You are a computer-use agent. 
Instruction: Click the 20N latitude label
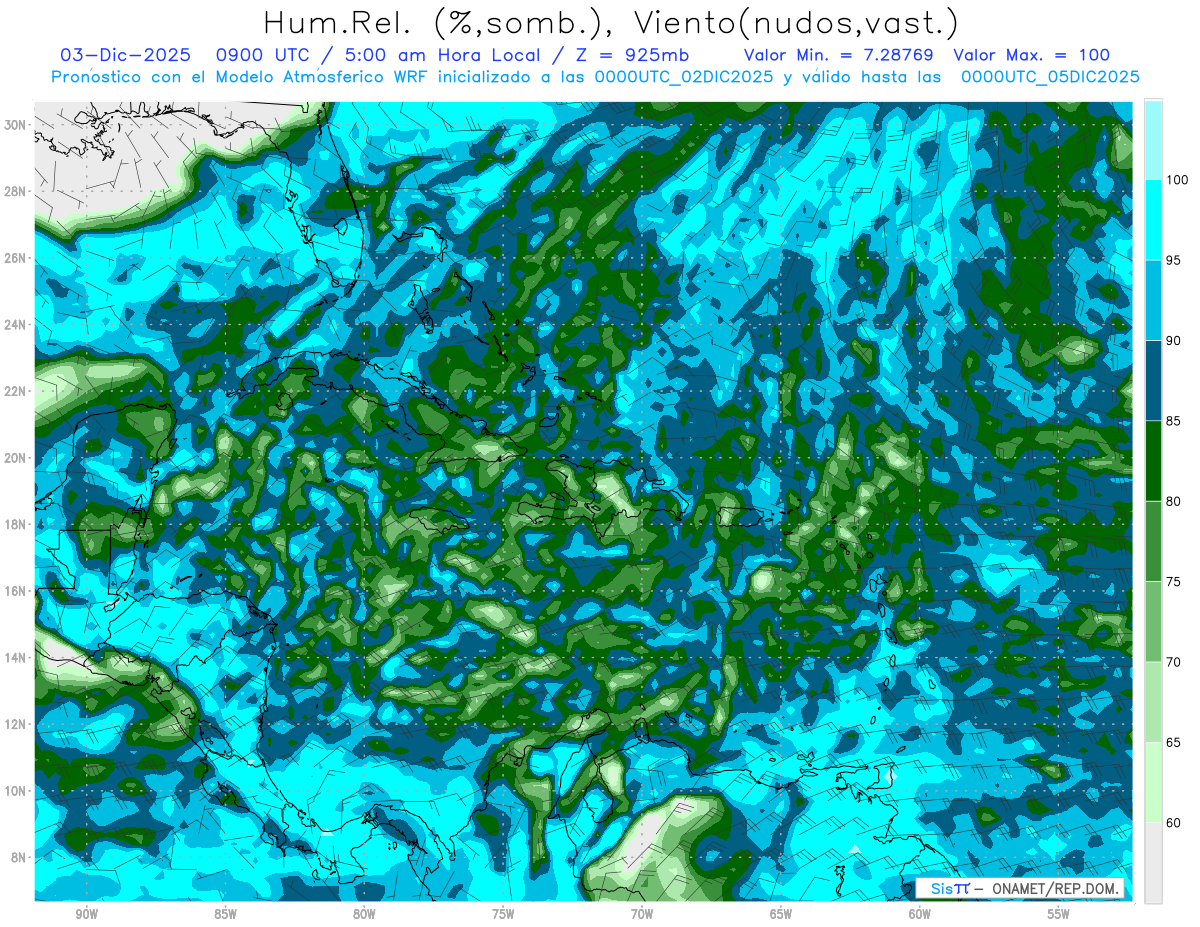[x=16, y=458]
